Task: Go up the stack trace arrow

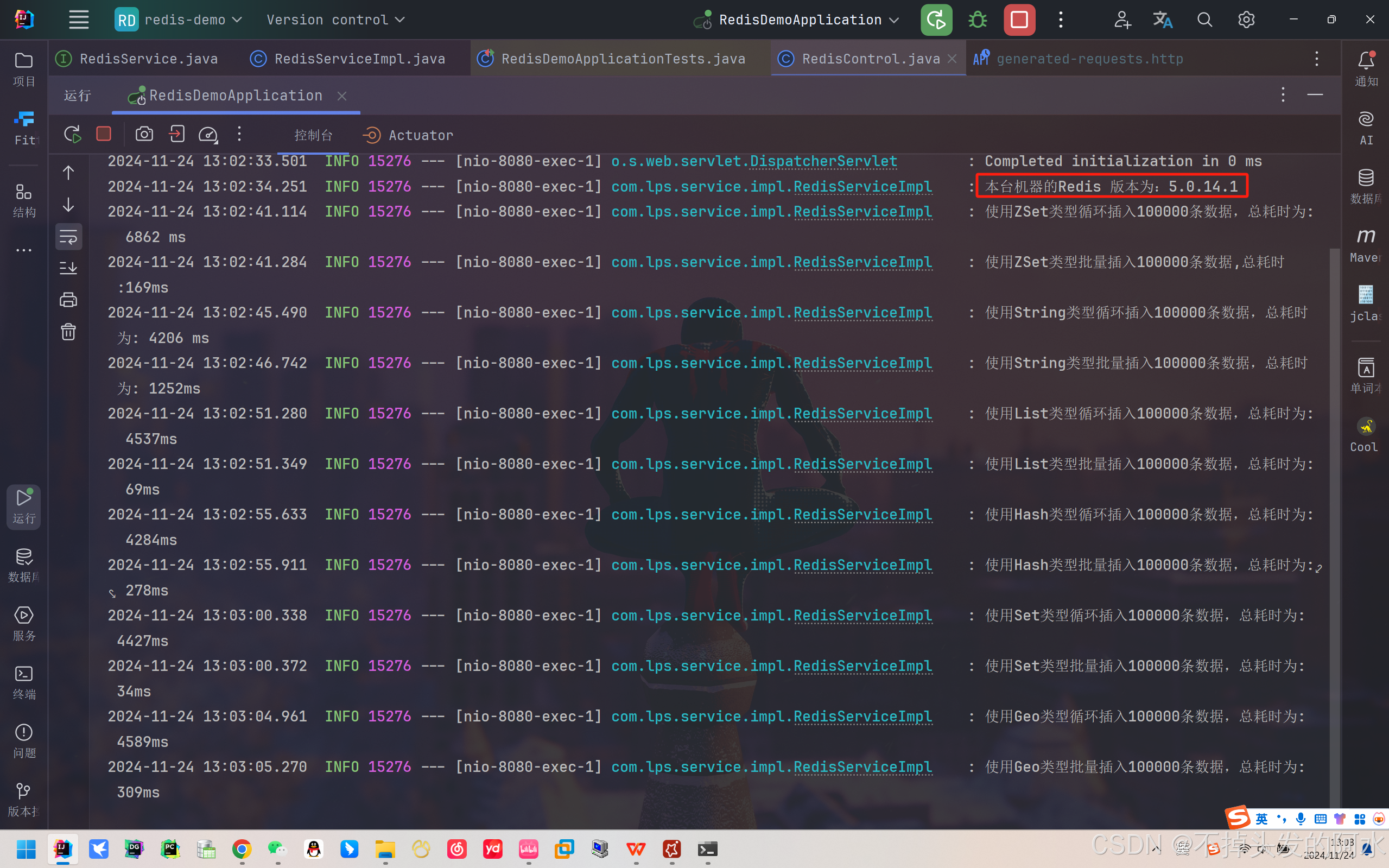Action: coord(68,173)
